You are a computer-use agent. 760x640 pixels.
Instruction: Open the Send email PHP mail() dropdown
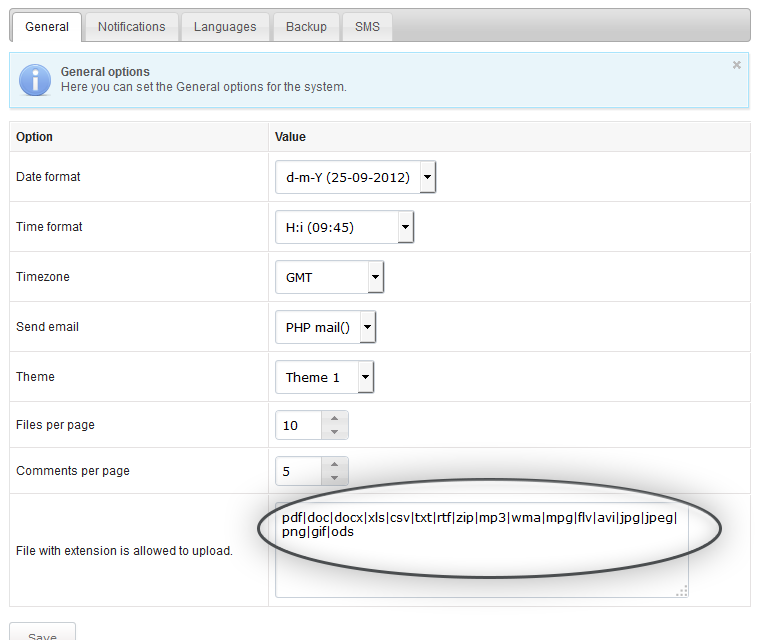point(325,327)
